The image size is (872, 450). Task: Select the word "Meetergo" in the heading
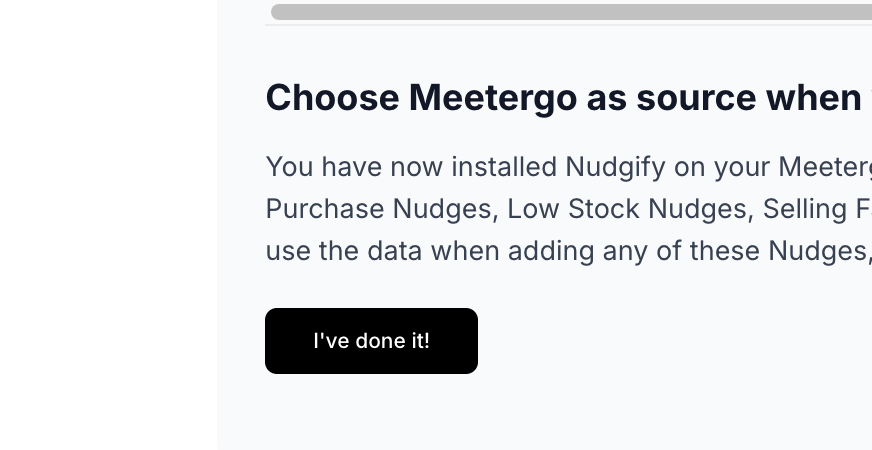493,98
